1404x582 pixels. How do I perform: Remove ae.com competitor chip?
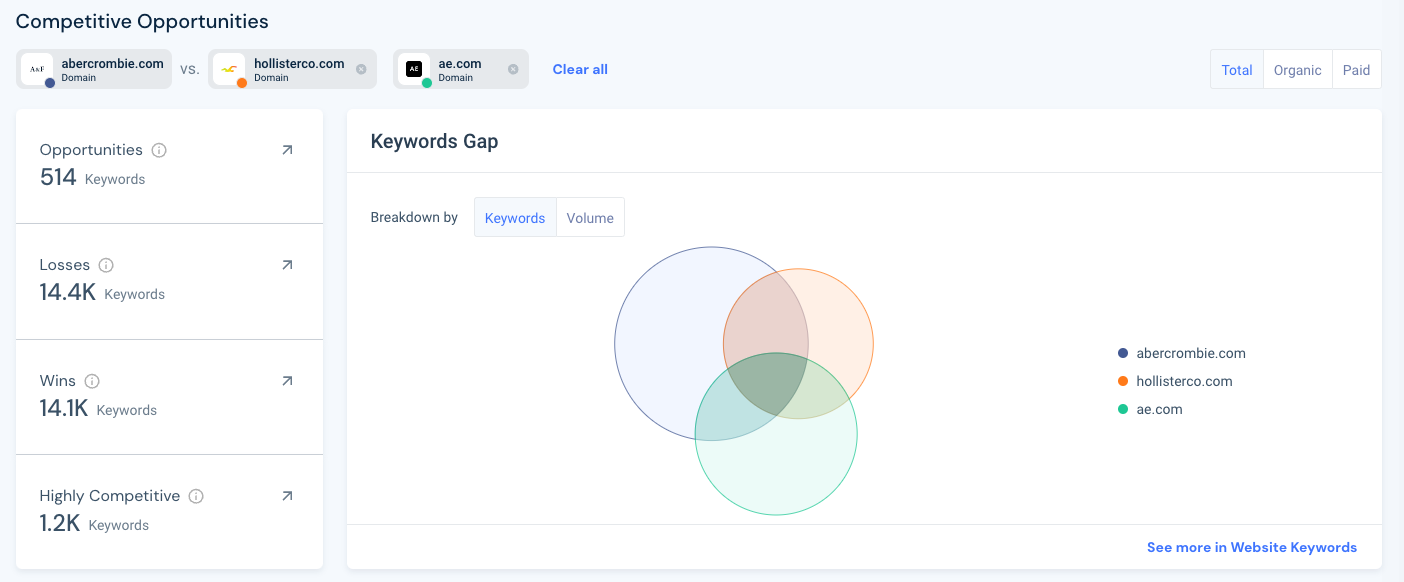coord(513,69)
